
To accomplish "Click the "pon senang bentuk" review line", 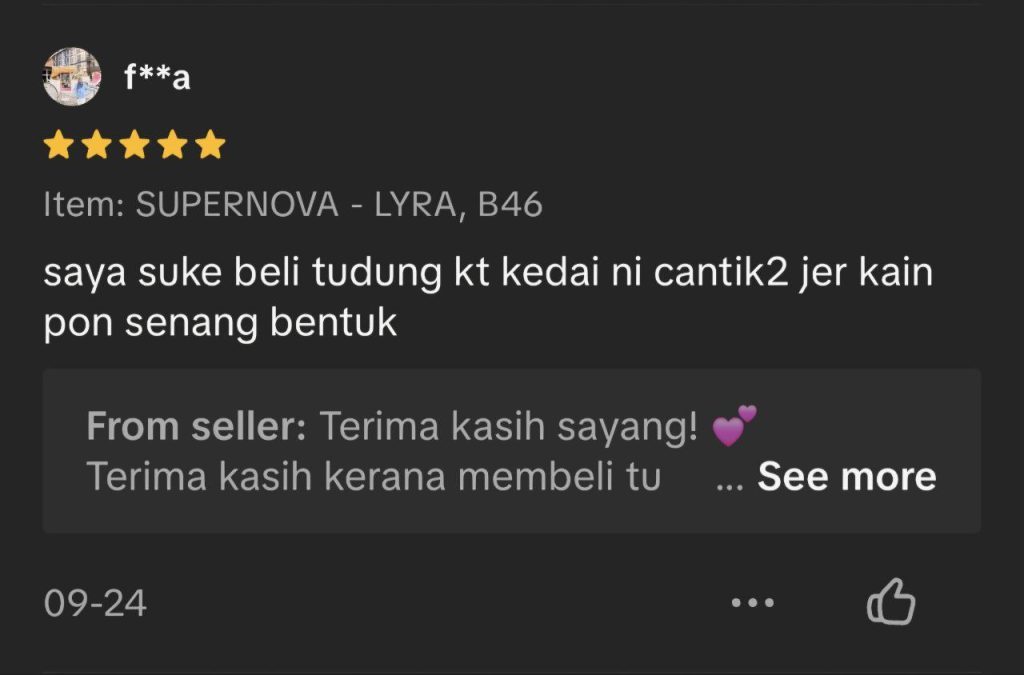I will (220, 323).
